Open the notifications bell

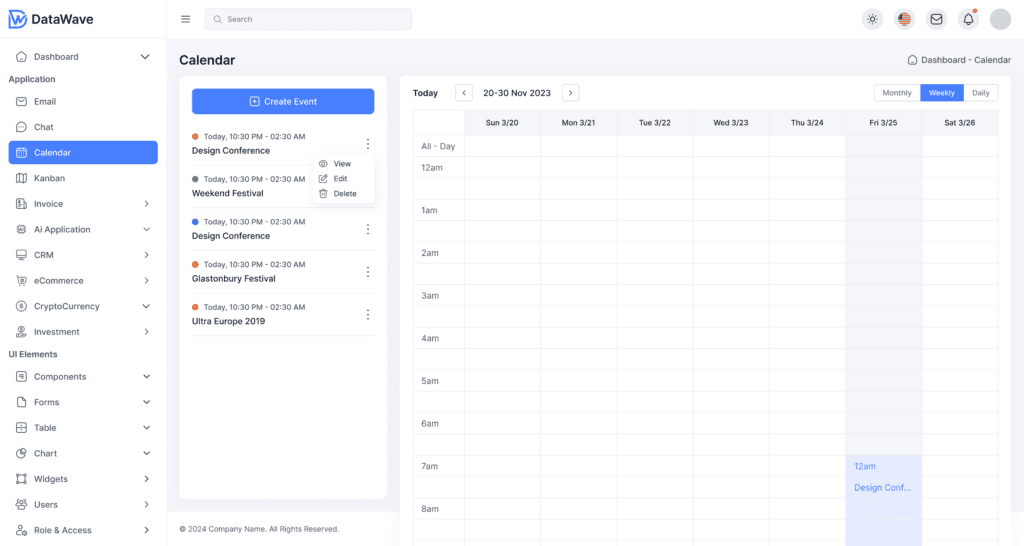968,19
